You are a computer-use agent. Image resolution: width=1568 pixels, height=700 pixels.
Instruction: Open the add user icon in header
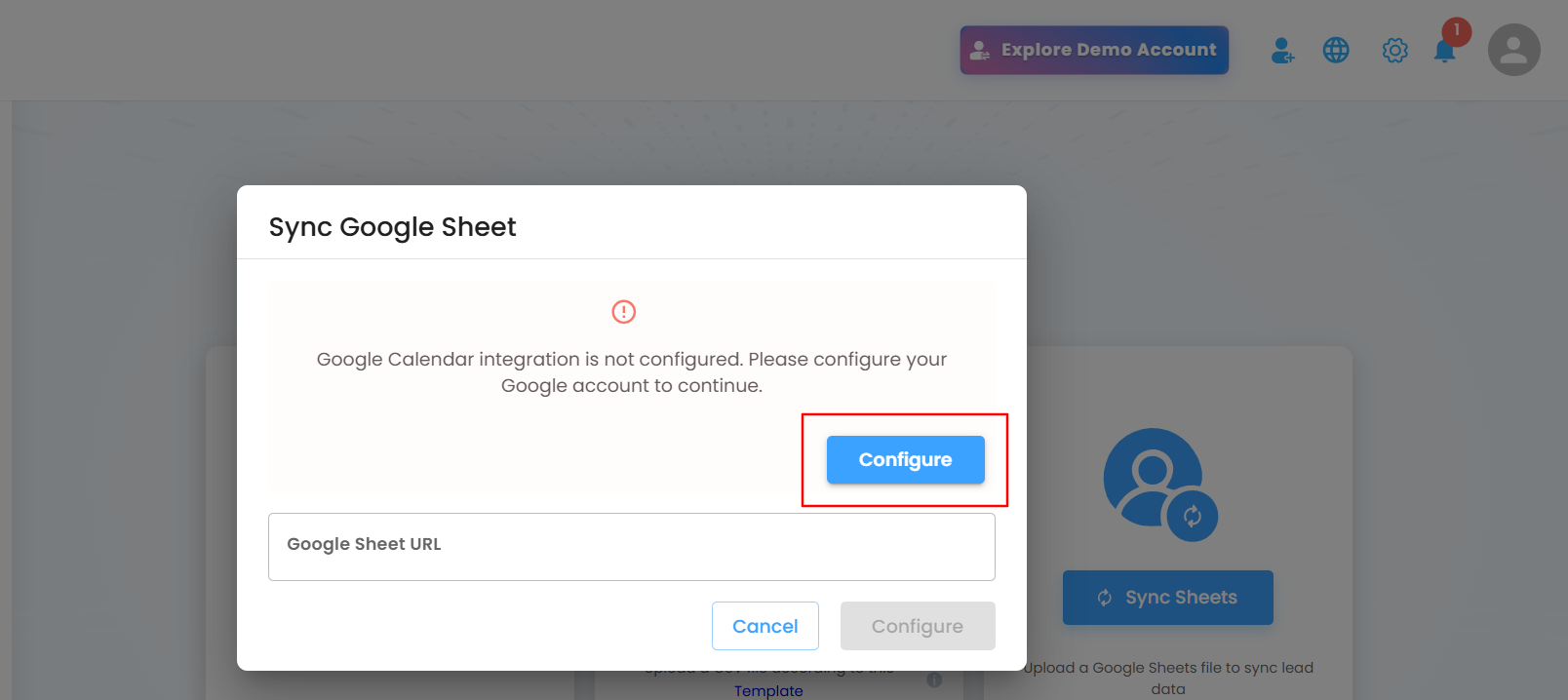(1282, 50)
